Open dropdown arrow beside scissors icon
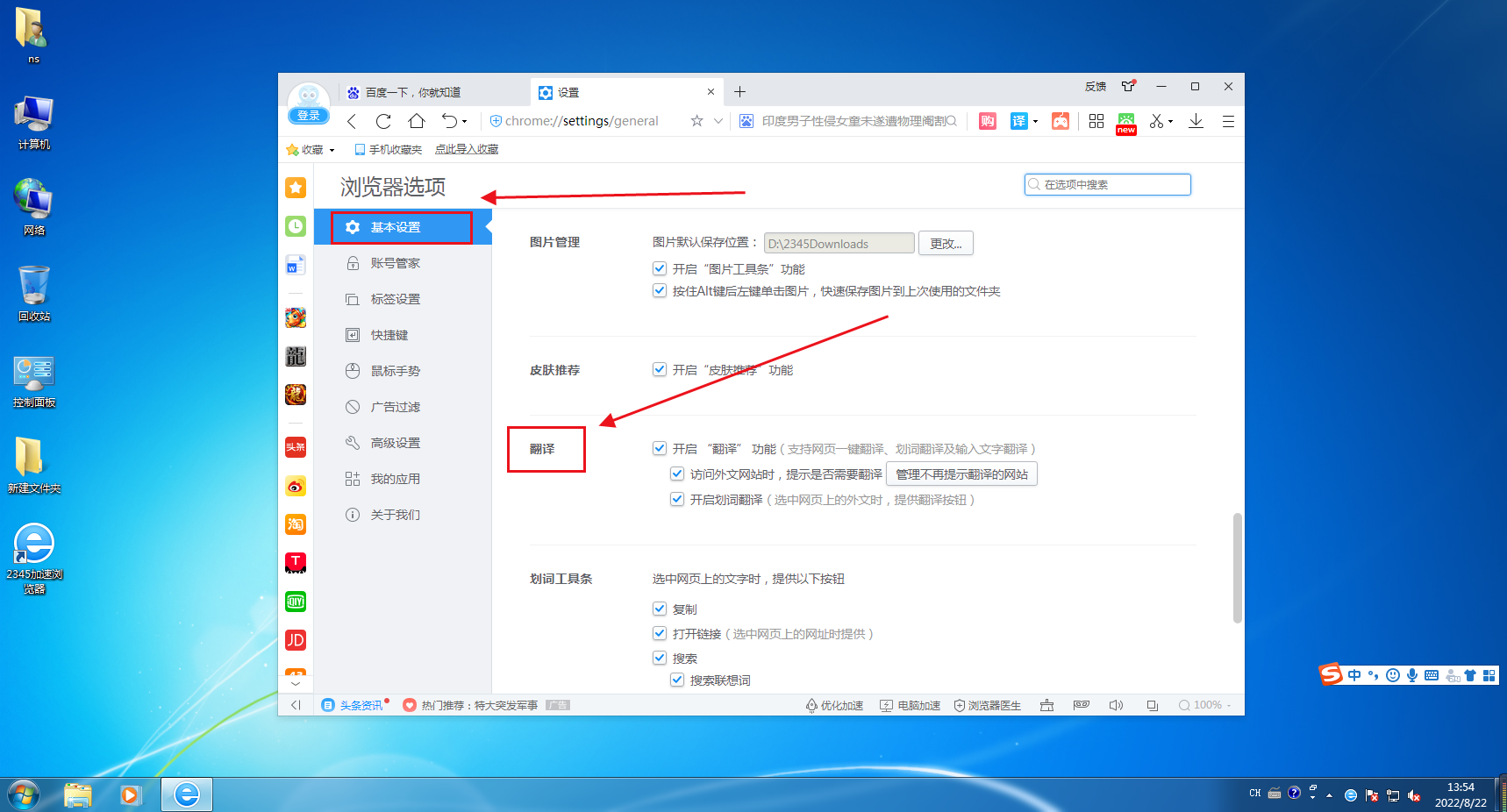Image resolution: width=1507 pixels, height=812 pixels. point(1171,122)
